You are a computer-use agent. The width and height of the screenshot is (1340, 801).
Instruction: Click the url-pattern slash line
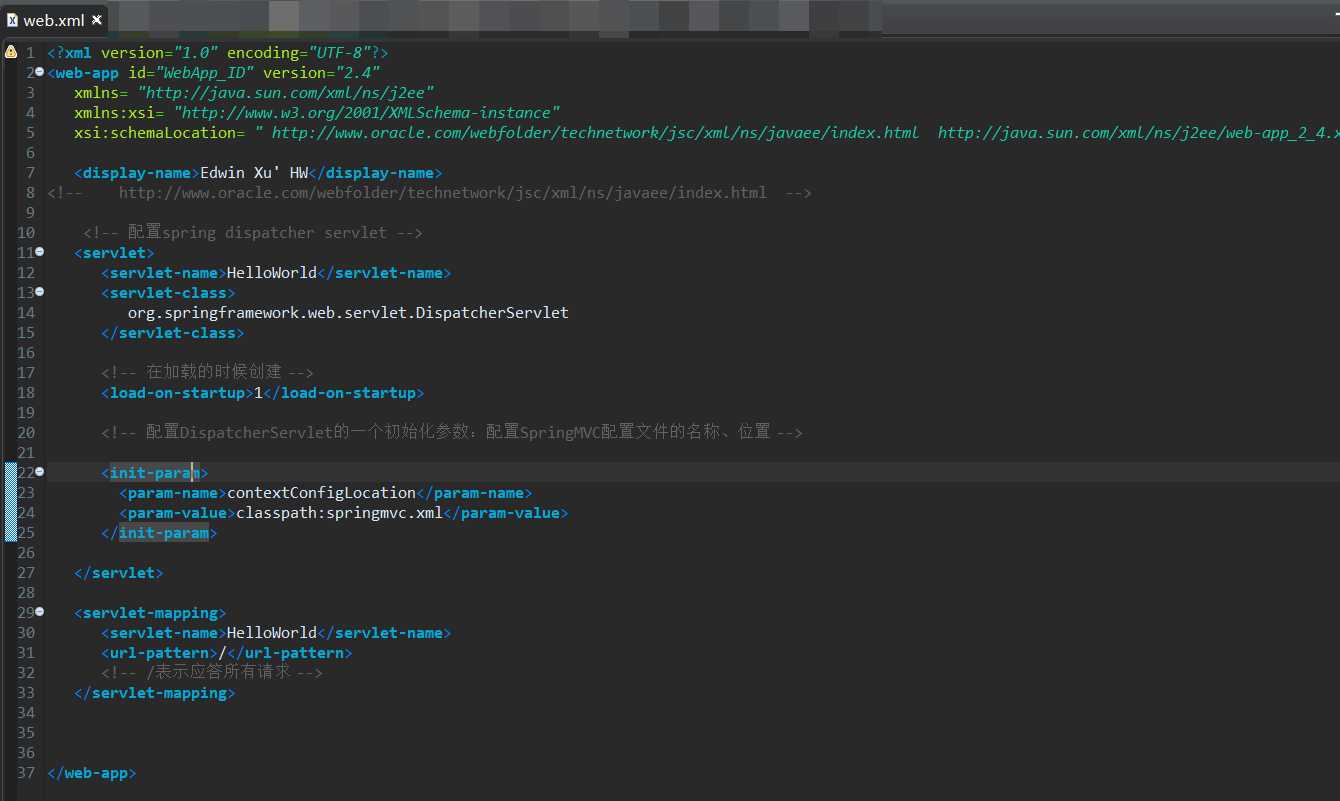coord(227,652)
